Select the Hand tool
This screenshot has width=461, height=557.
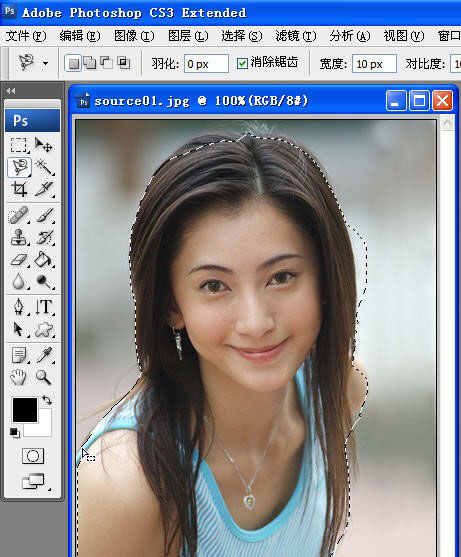tap(18, 377)
